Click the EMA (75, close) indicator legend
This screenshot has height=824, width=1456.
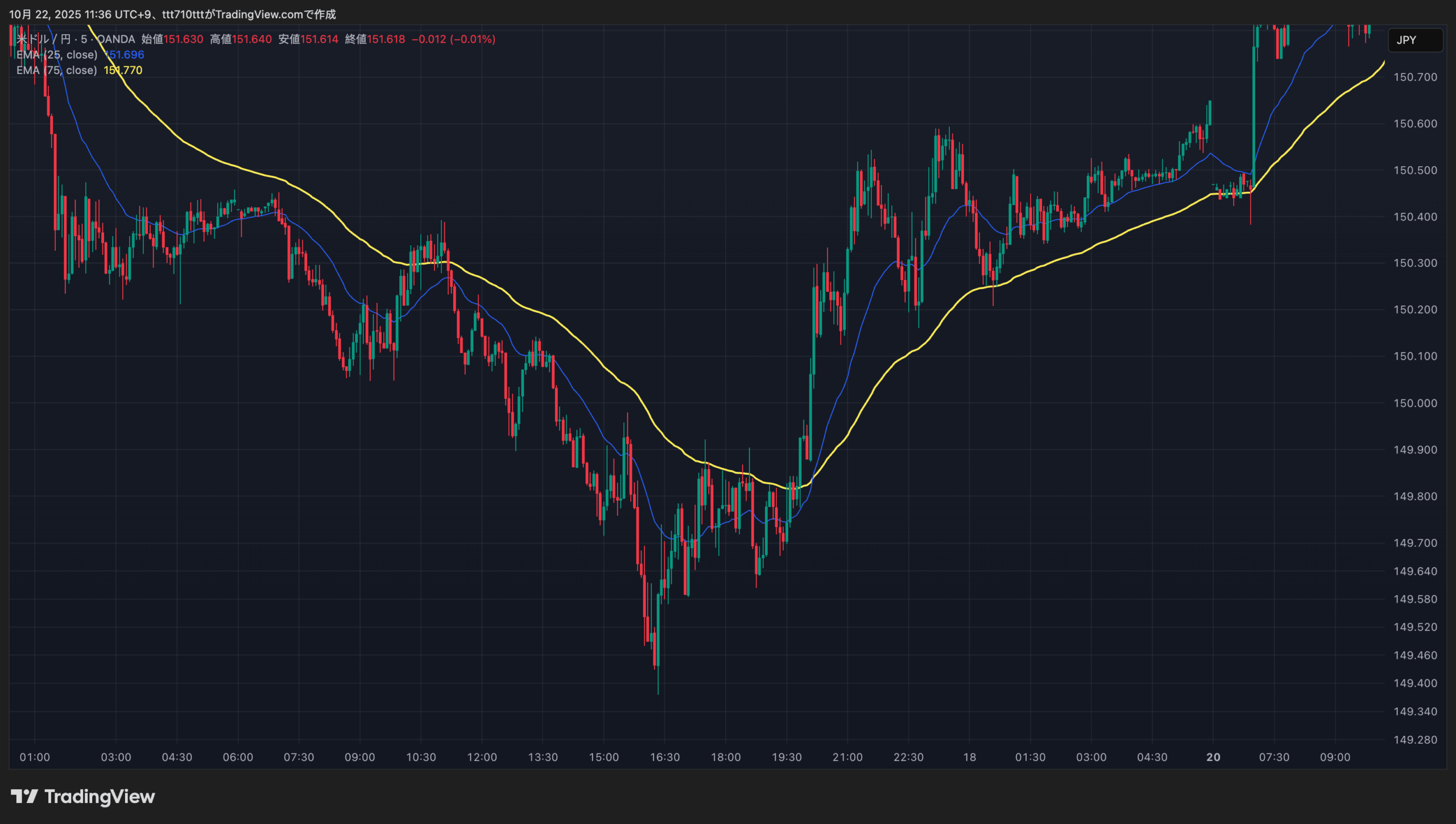pyautogui.click(x=57, y=70)
